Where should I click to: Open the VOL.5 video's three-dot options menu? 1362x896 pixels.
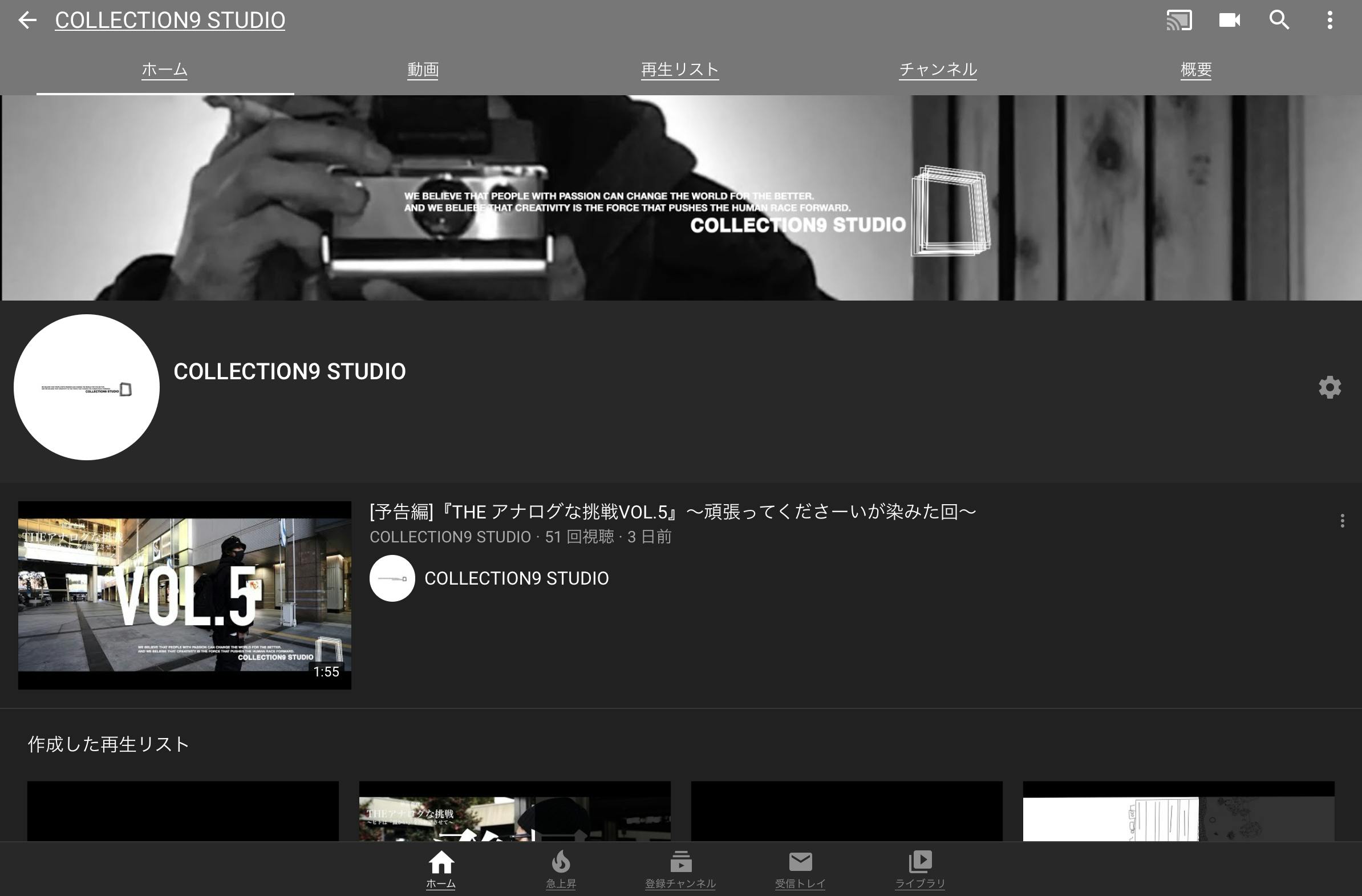(x=1342, y=521)
